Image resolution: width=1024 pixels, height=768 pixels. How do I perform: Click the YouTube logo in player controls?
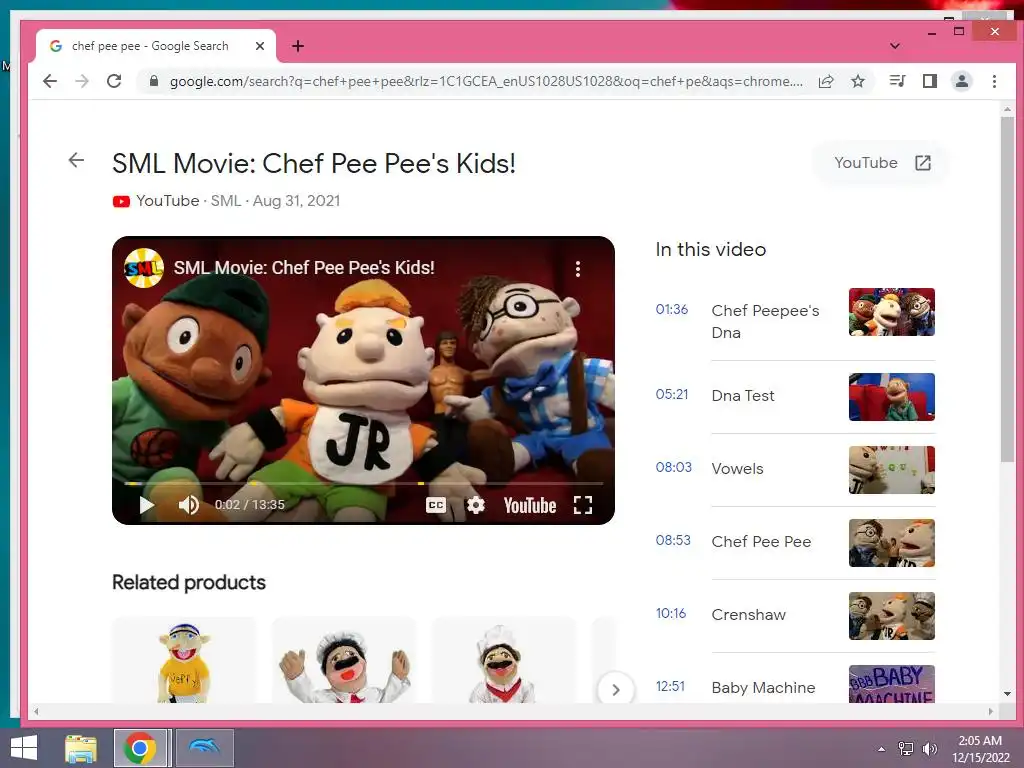pos(530,505)
